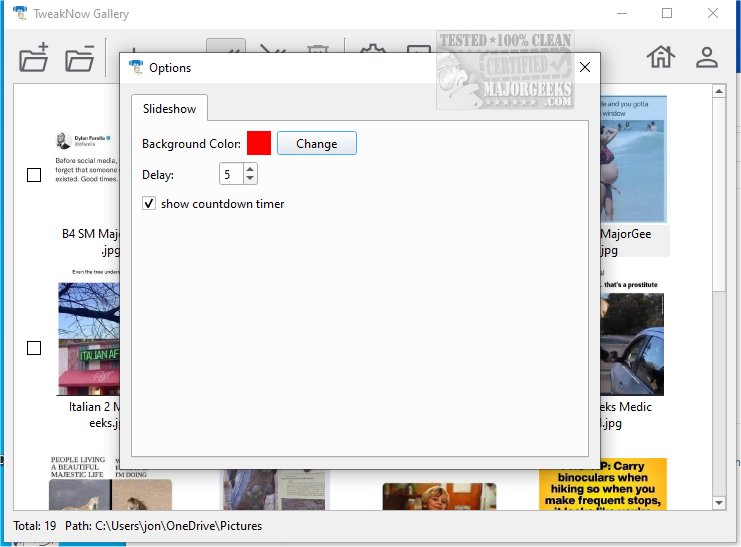
Task: Select the binoculars hiking tip thumbnail
Action: [x=603, y=484]
